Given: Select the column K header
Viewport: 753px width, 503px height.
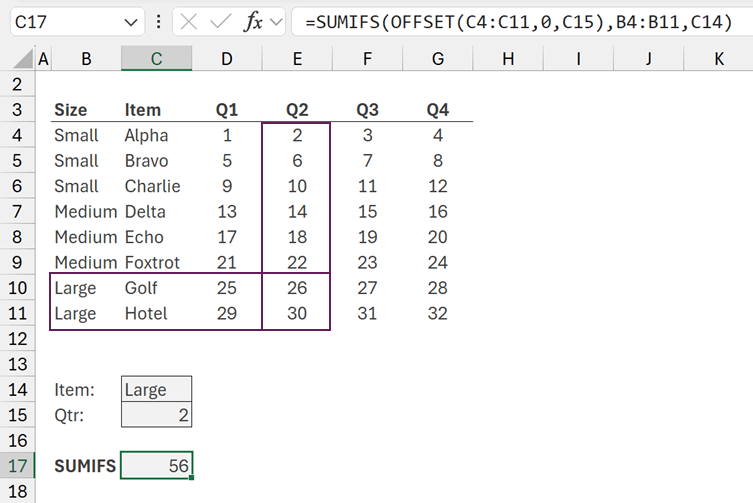Looking at the screenshot, I should pos(719,60).
